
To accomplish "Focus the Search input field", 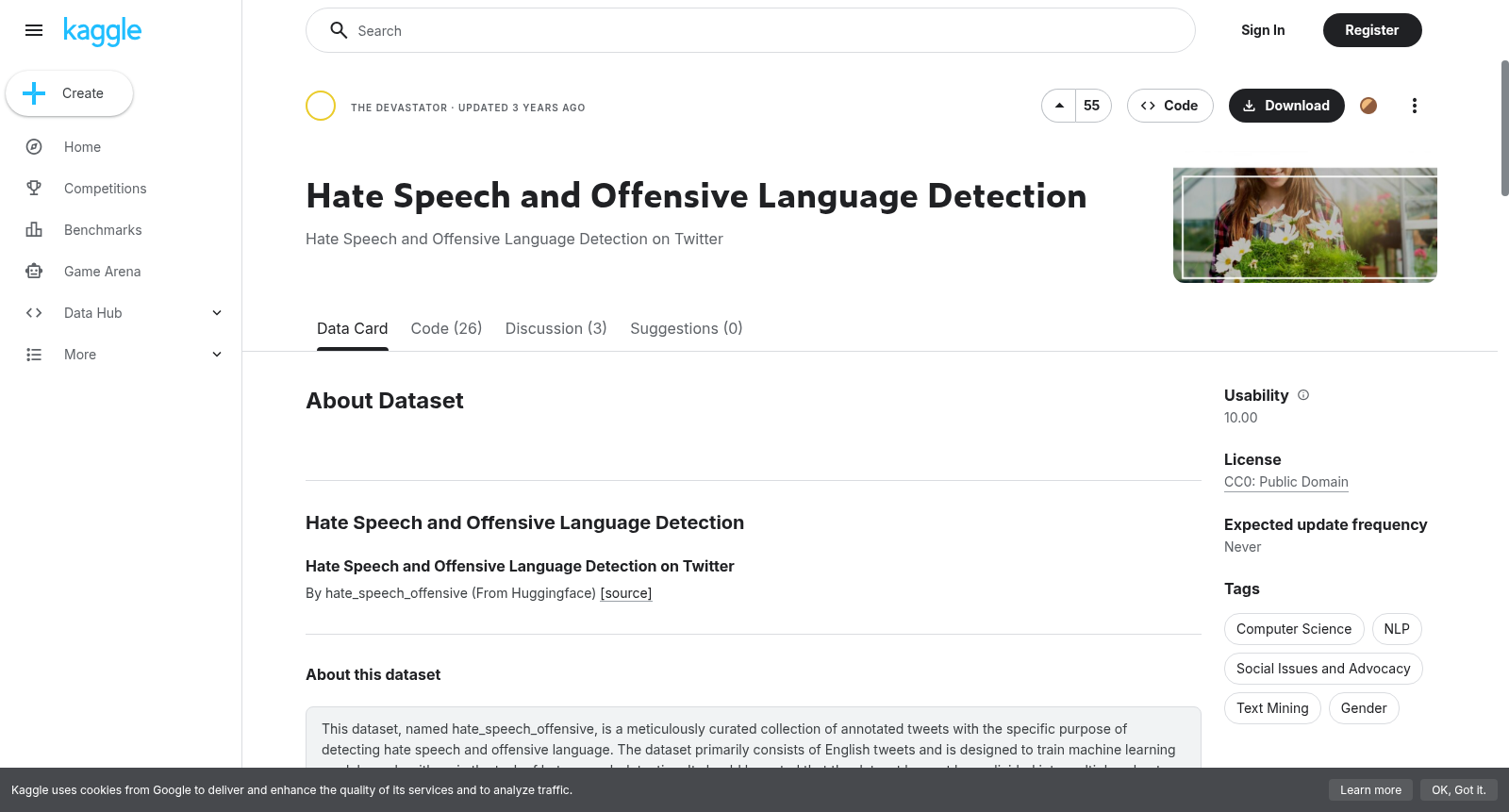I will 751,30.
